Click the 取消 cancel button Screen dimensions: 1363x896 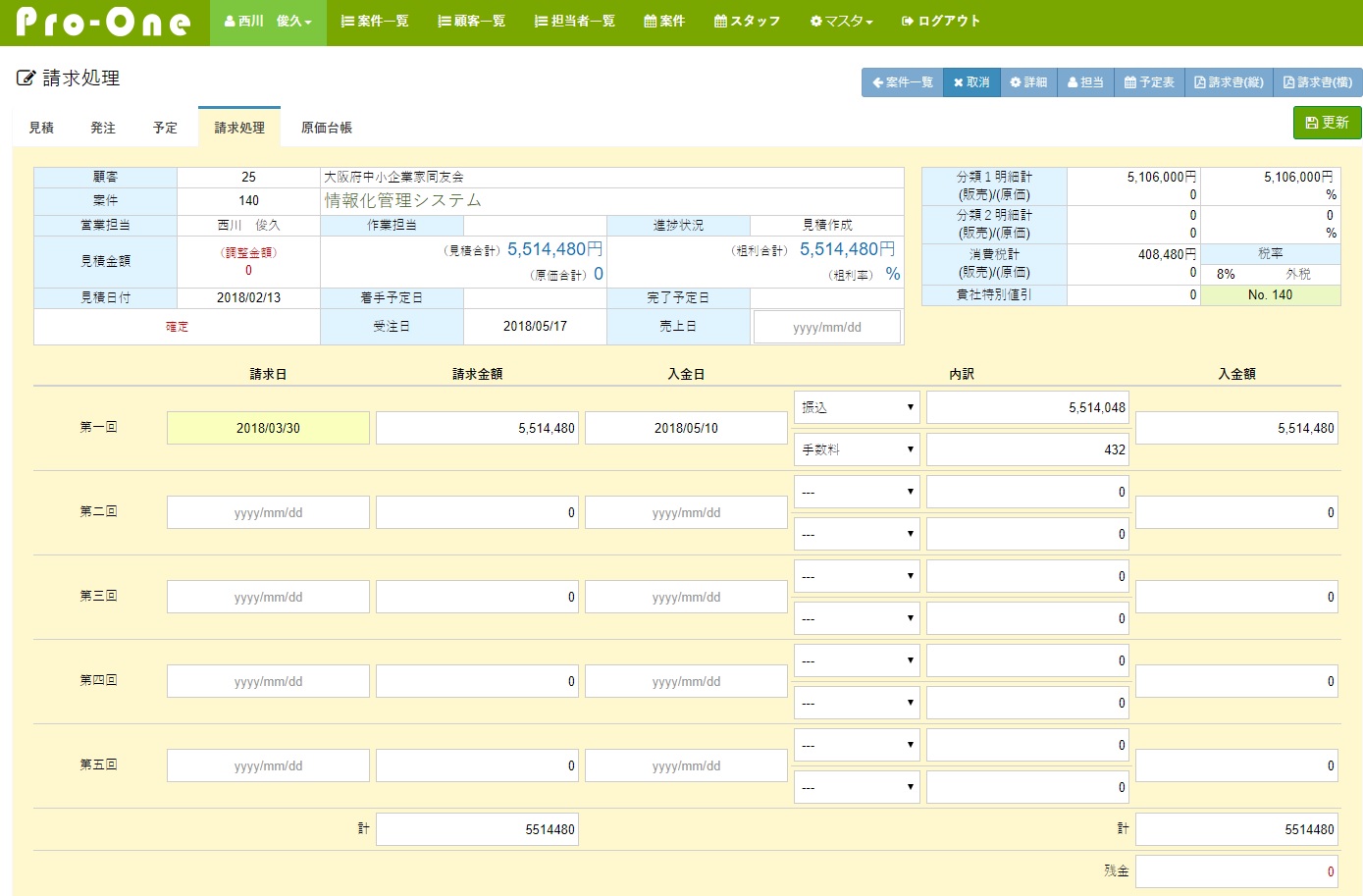click(971, 82)
